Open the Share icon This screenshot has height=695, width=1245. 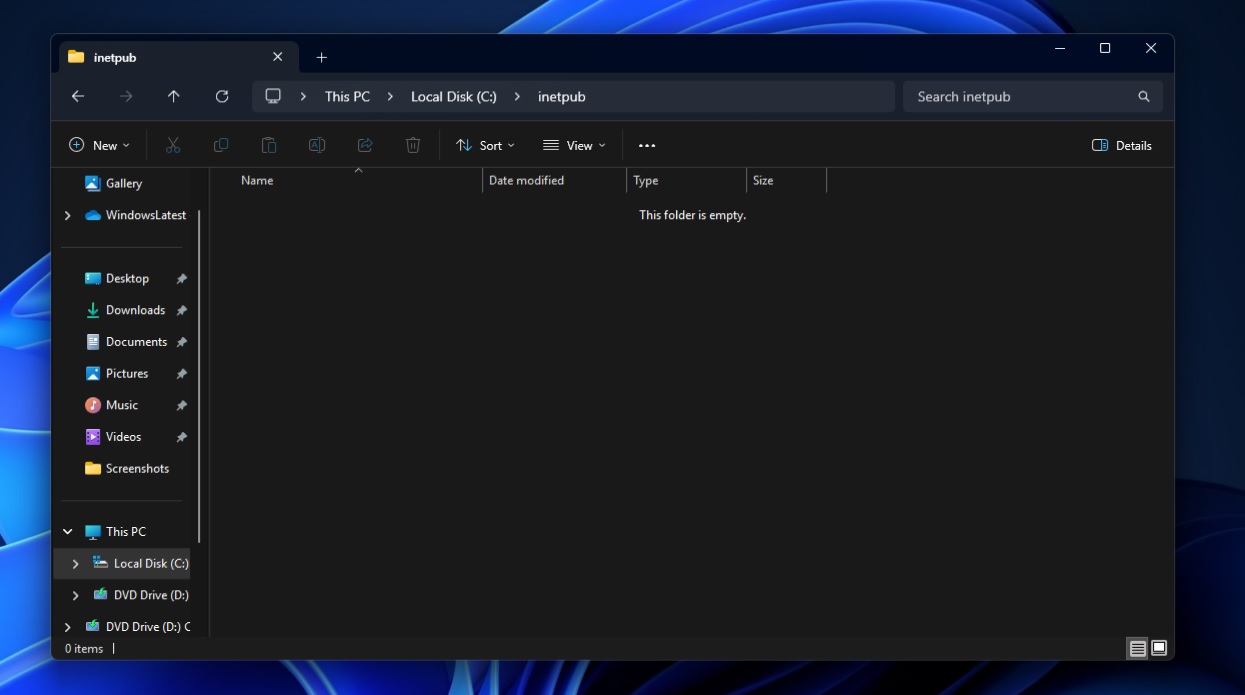point(364,145)
